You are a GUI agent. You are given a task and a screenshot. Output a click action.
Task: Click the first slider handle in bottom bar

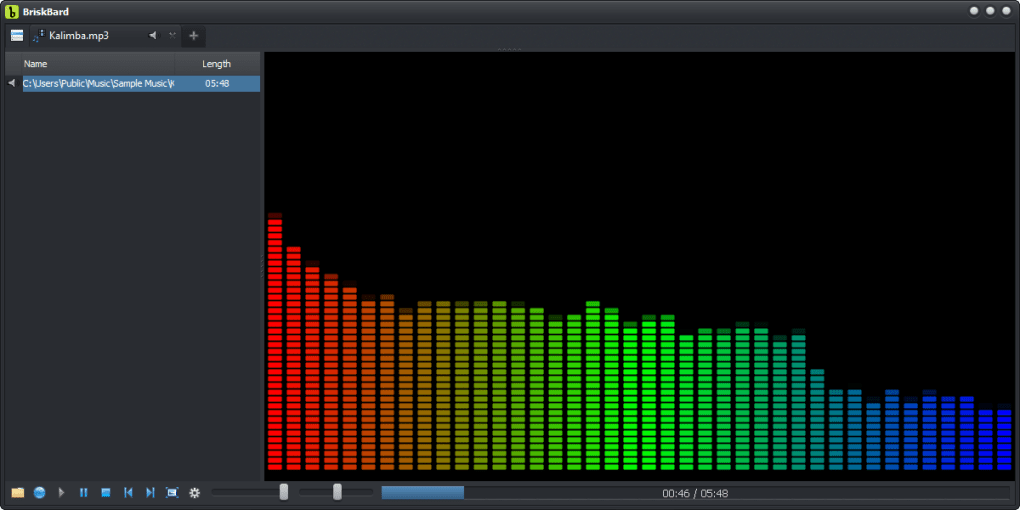284,492
